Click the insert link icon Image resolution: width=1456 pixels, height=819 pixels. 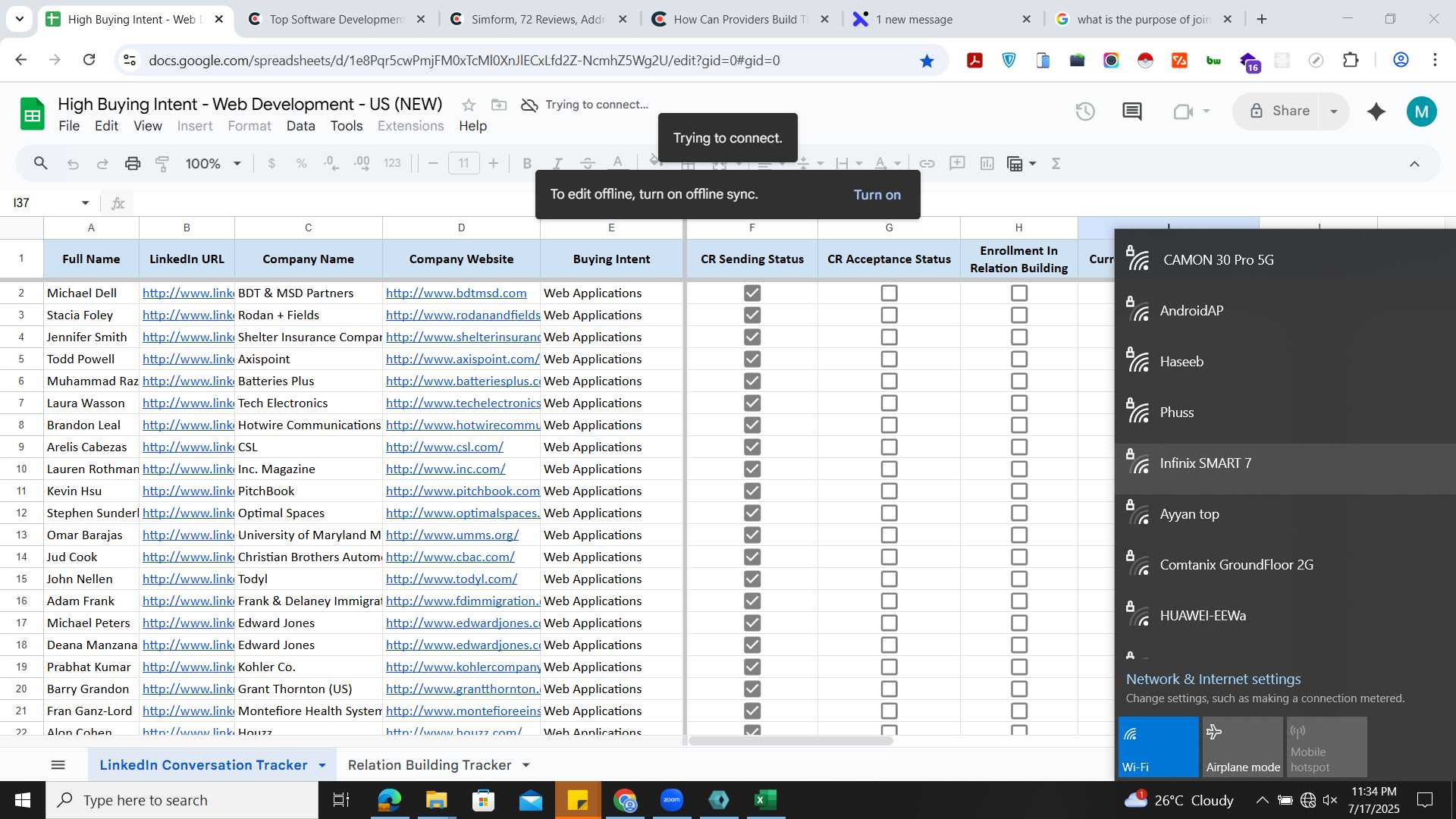(927, 164)
